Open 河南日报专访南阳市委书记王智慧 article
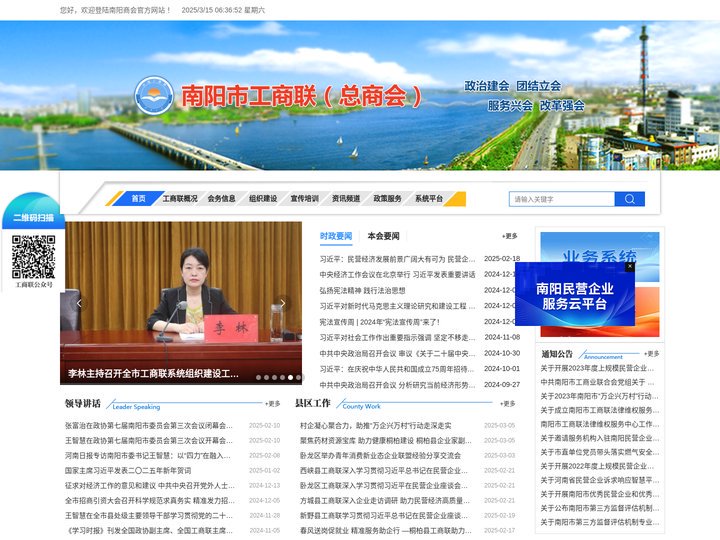720x540 pixels. point(147,456)
